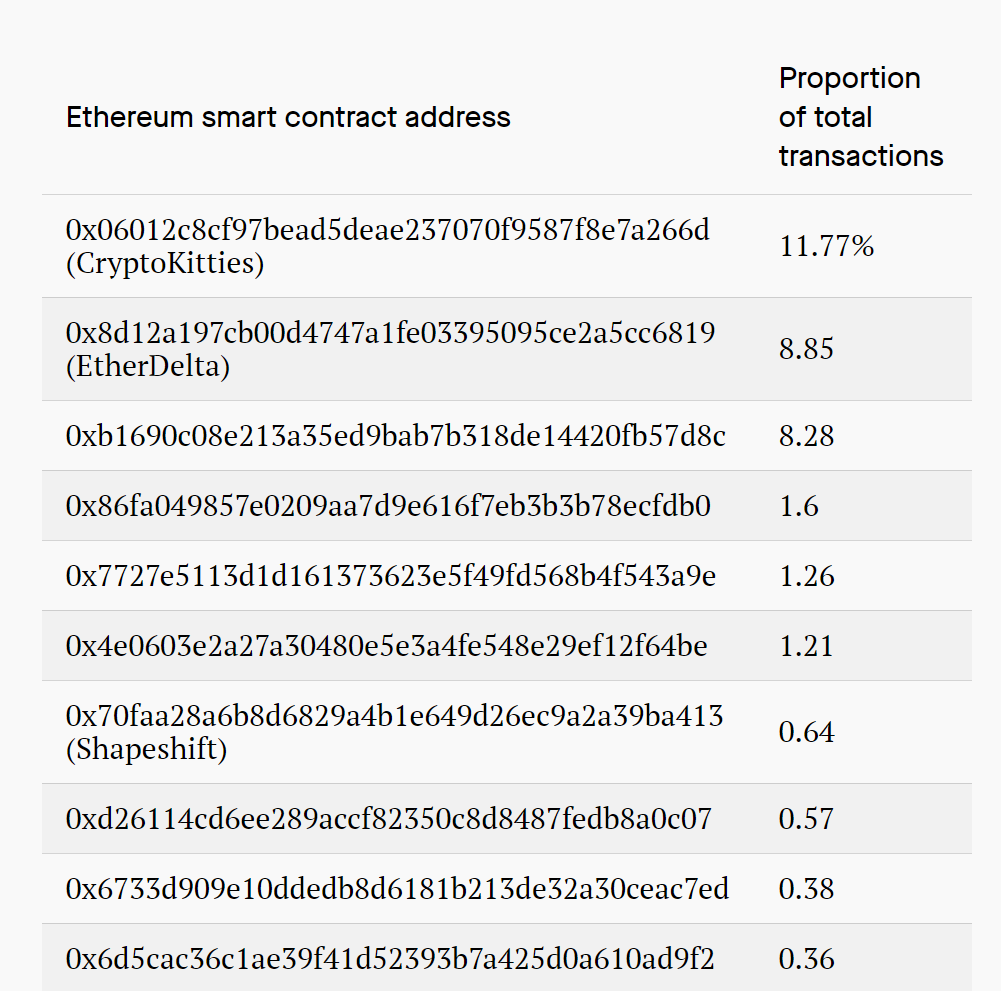Click the 'Ethereum smart contract address' column header

(x=288, y=117)
